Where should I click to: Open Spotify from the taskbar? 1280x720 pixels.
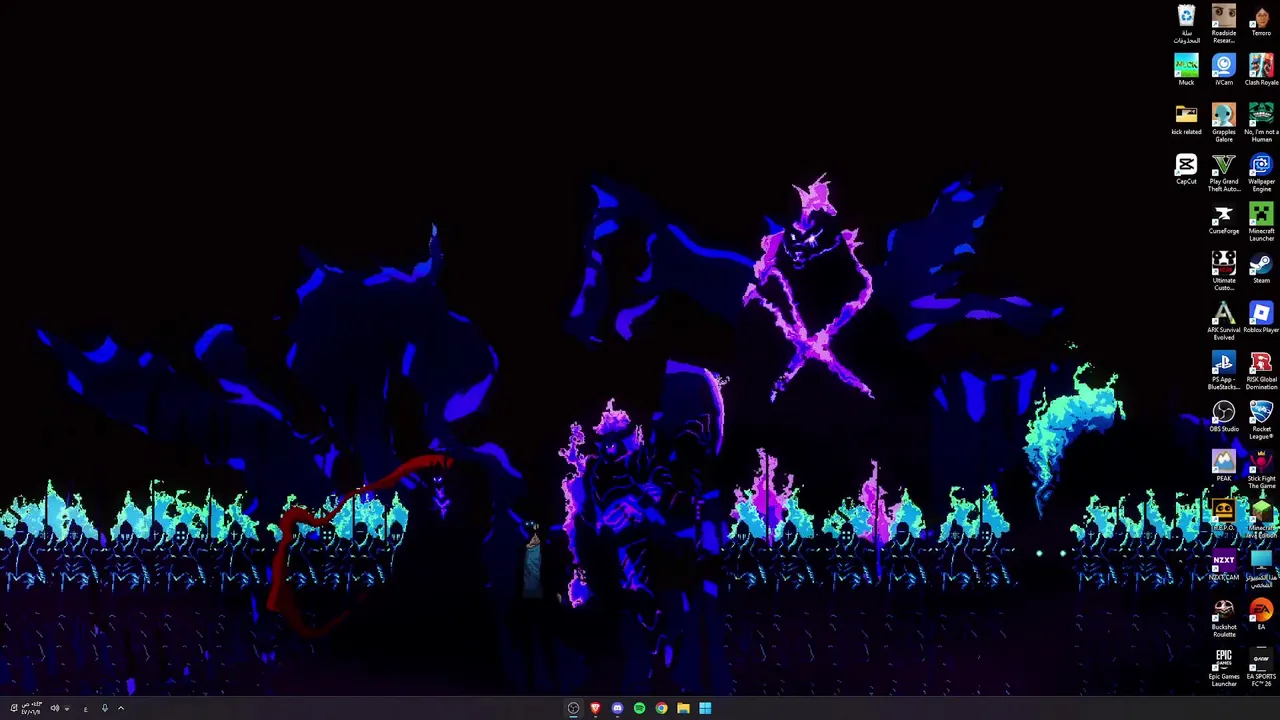(x=639, y=708)
